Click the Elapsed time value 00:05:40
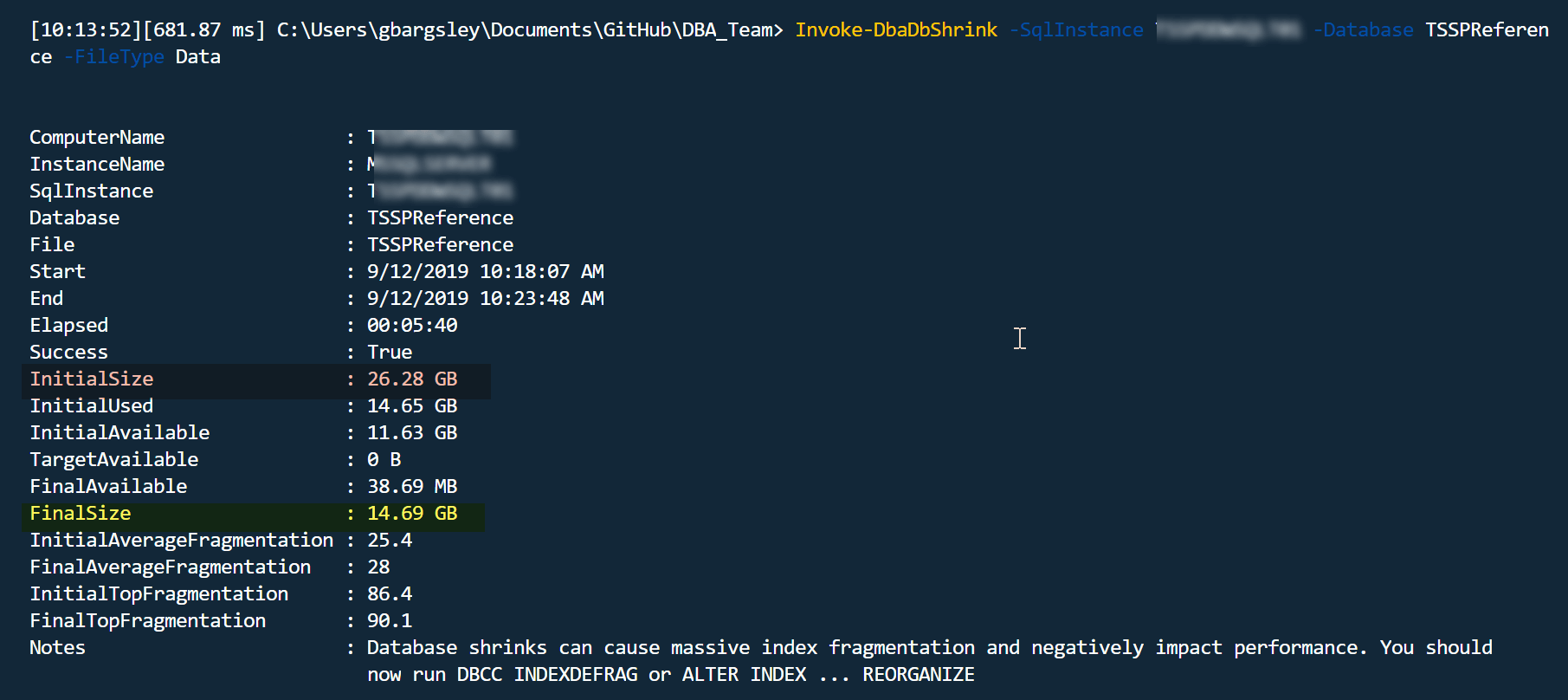Image resolution: width=1568 pixels, height=700 pixels. click(x=412, y=325)
